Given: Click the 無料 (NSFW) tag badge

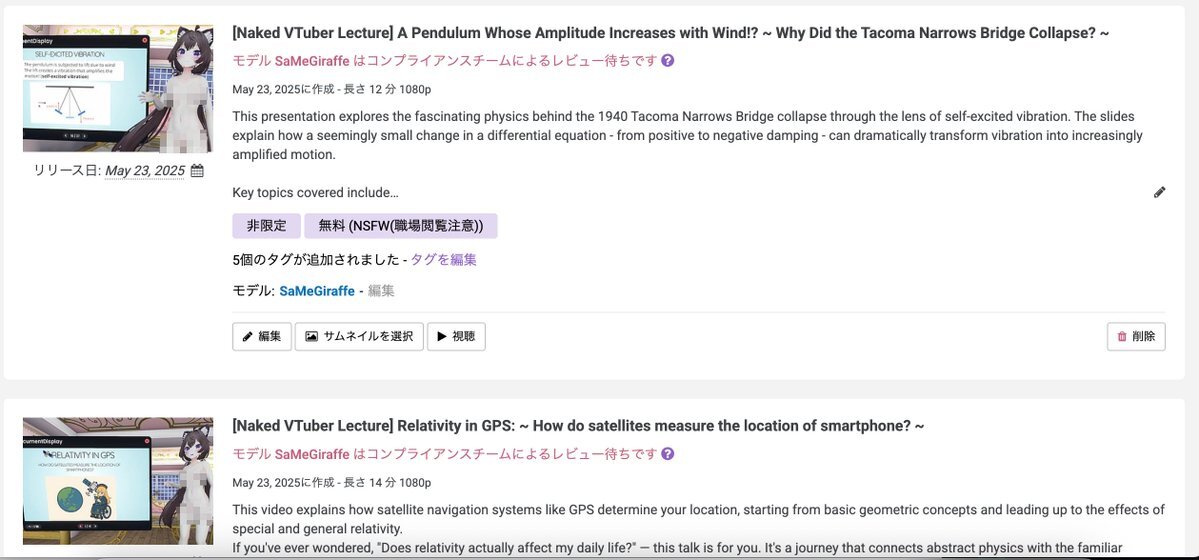Looking at the screenshot, I should click(x=400, y=226).
